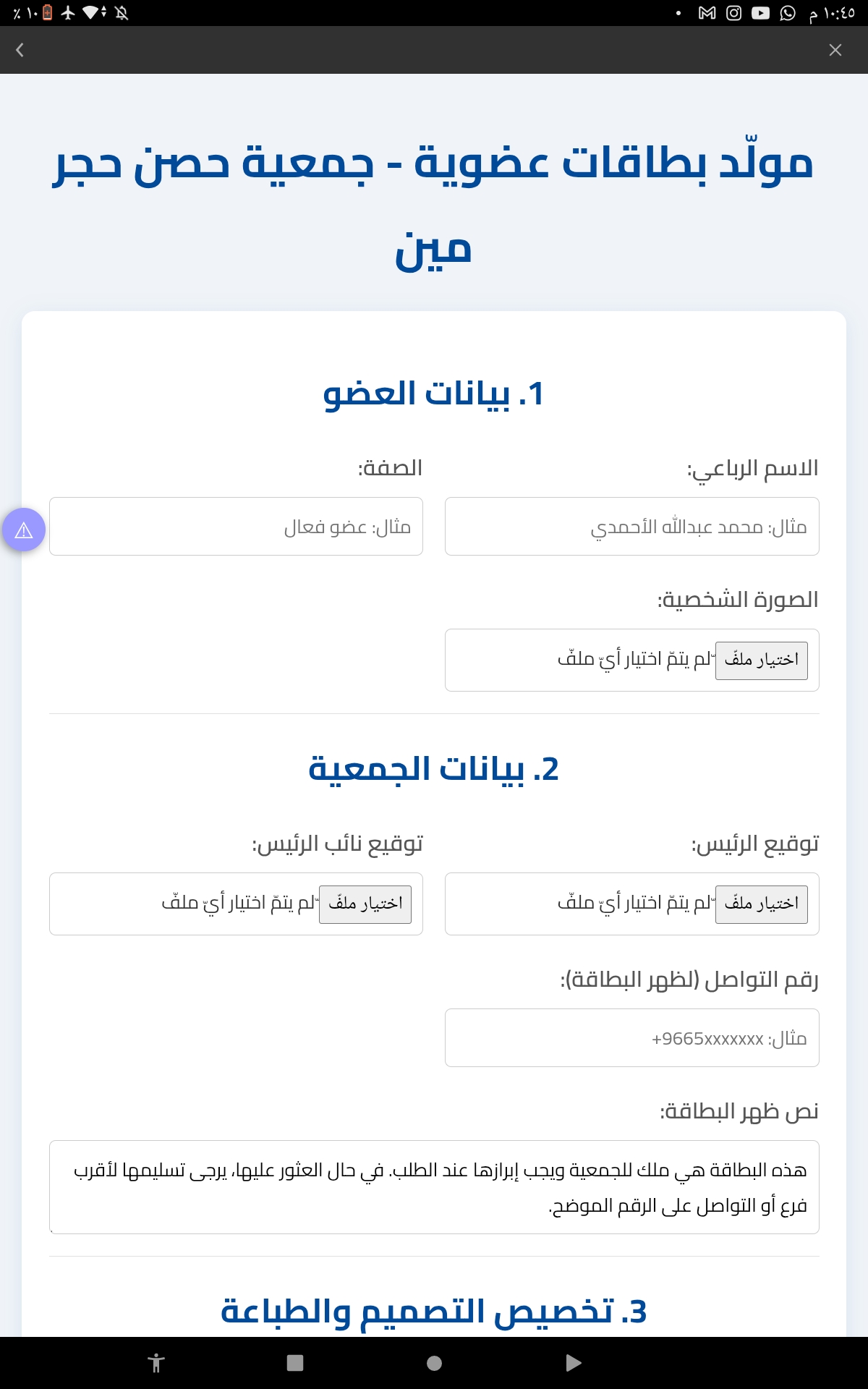The height and width of the screenshot is (1389, 868).
Task: Click الاسم الرباعي name input field
Action: (x=631, y=527)
